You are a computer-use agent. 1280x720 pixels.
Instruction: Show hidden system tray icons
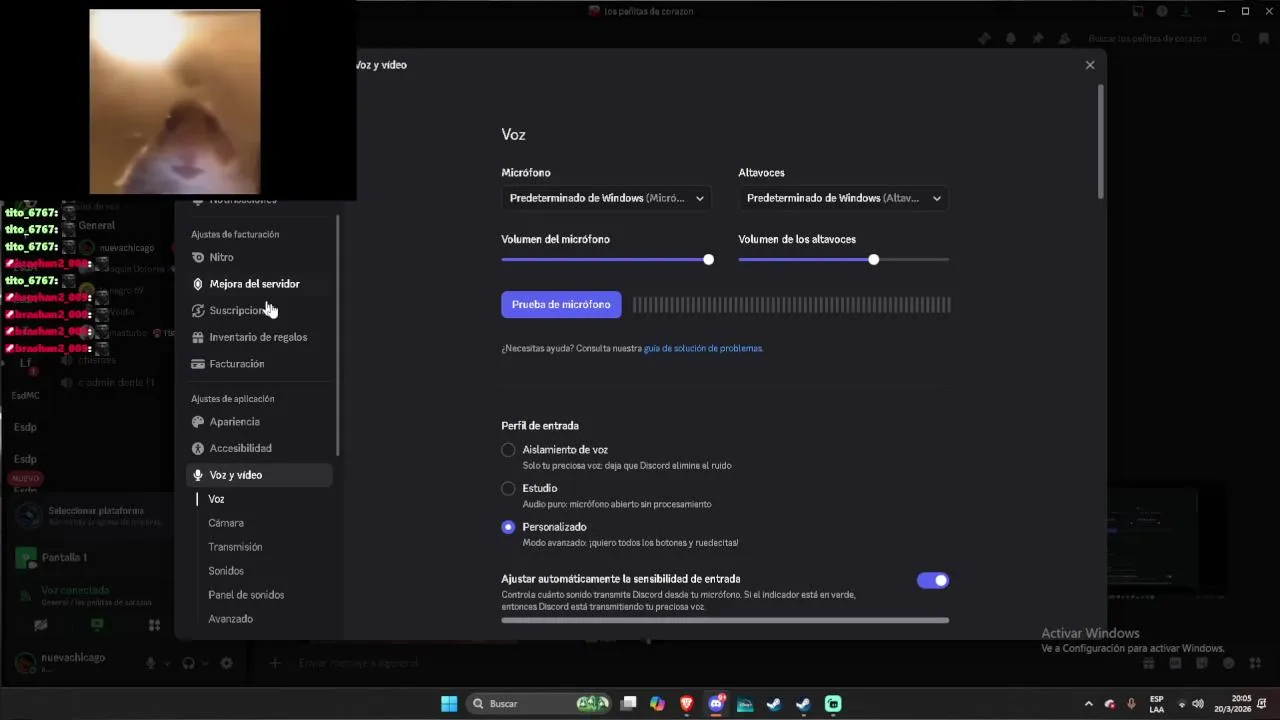(x=1089, y=704)
